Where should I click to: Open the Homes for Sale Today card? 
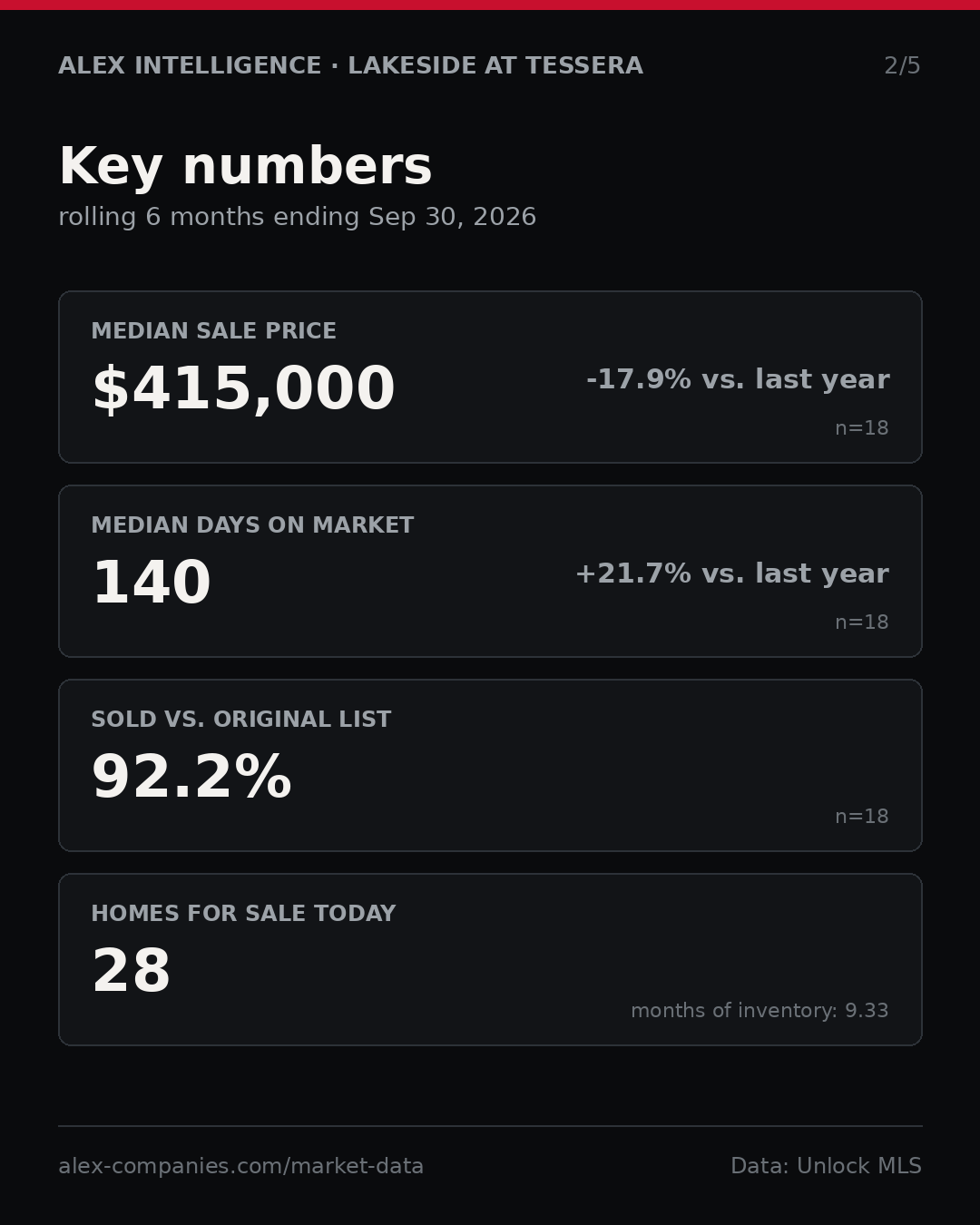tap(490, 959)
